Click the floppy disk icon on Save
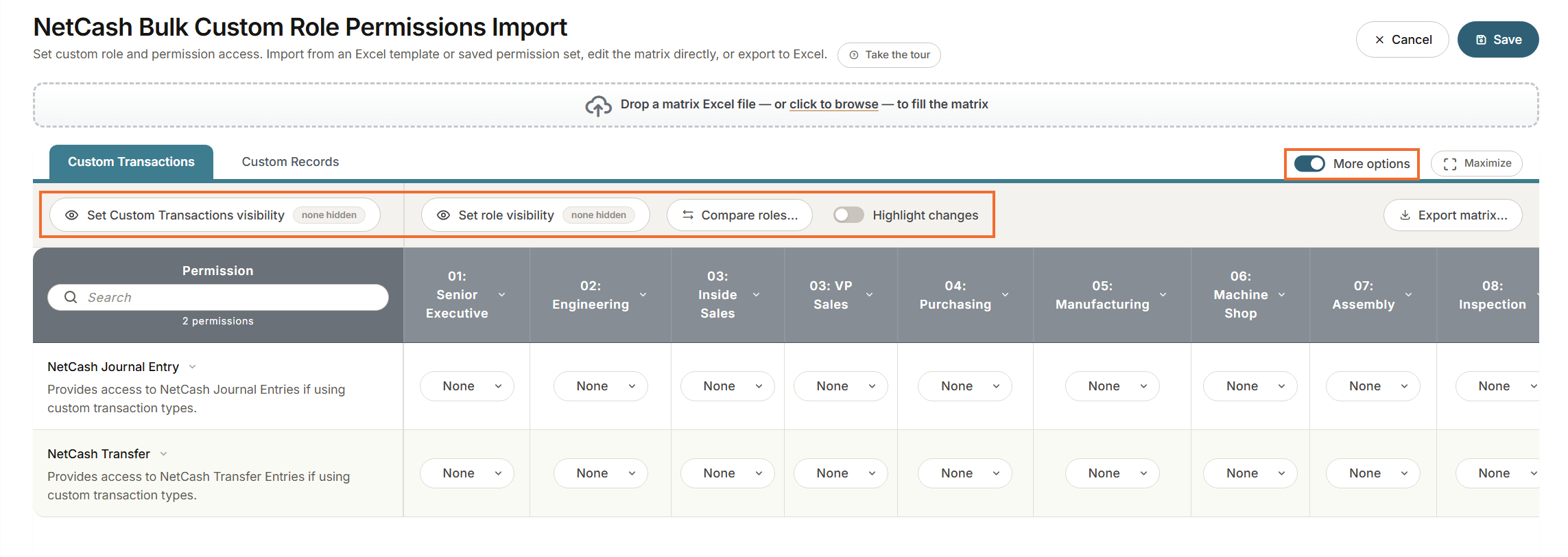The width and height of the screenshot is (1568, 557). coord(1481,40)
